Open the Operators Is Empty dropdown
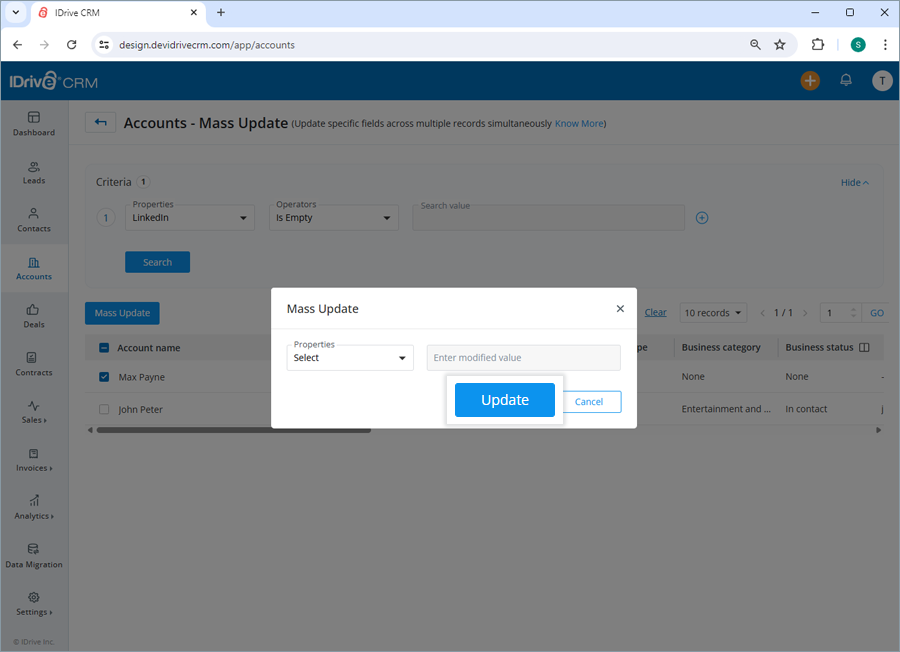 [x=333, y=217]
